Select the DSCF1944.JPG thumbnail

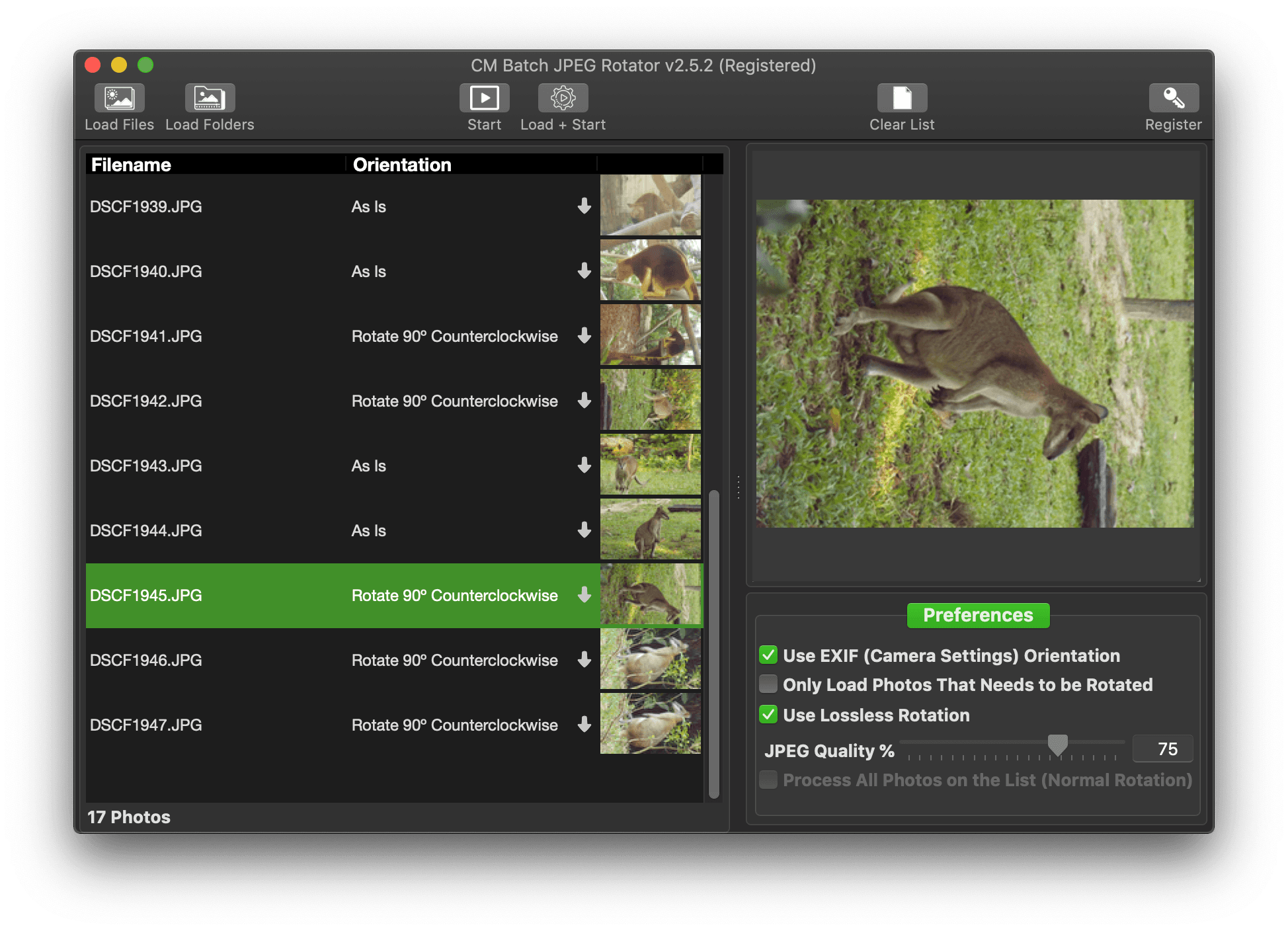[x=651, y=529]
